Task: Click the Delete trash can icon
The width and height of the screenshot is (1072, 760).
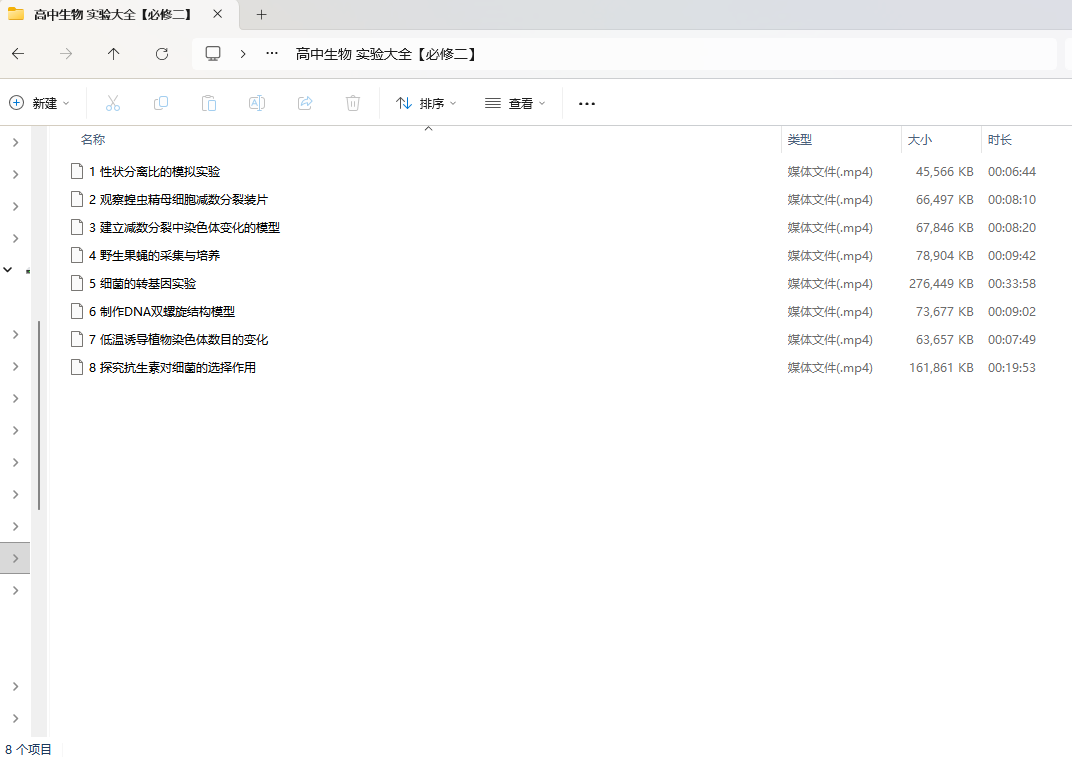Action: 353,103
